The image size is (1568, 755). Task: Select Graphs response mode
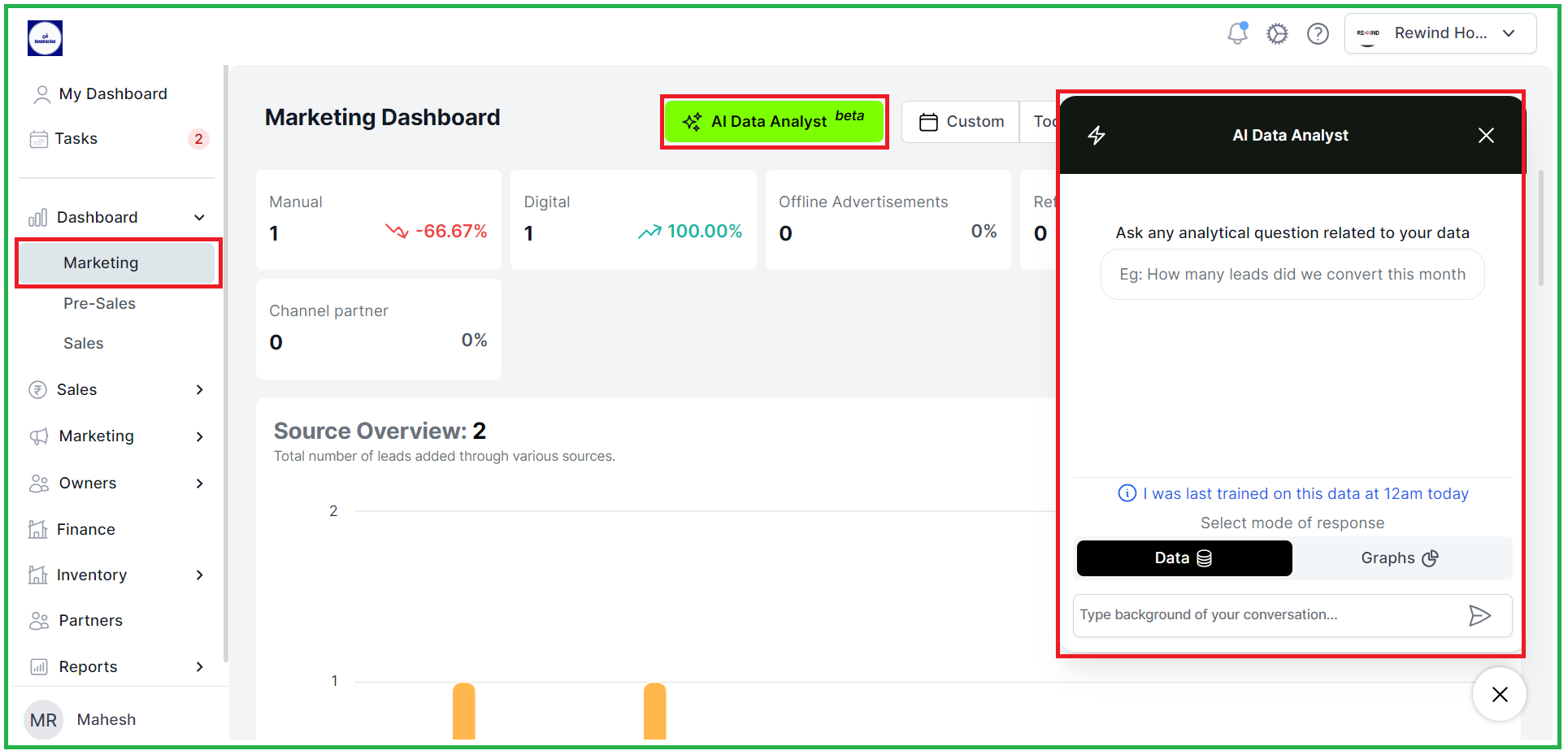pos(1401,558)
